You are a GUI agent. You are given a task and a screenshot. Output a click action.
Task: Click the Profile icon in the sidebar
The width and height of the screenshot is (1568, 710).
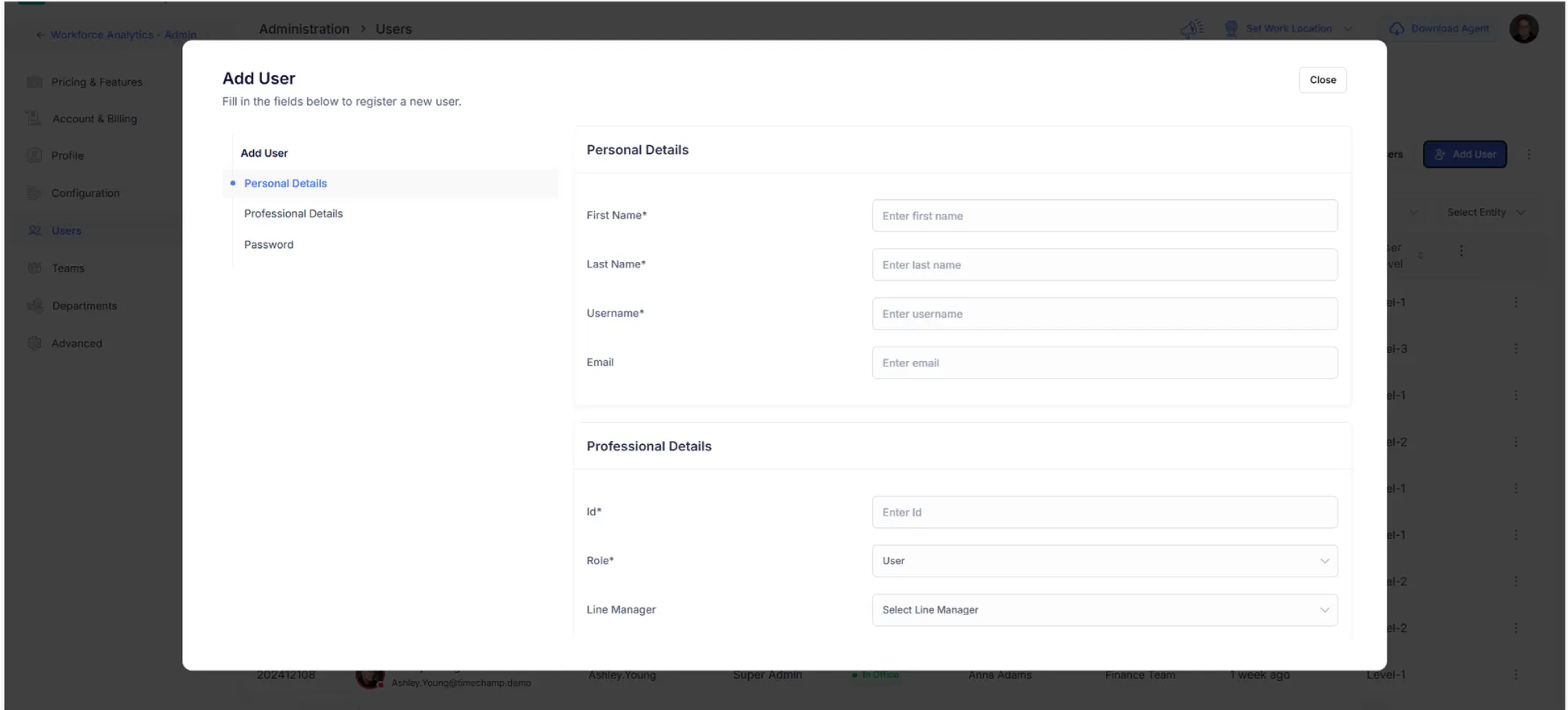(x=35, y=155)
